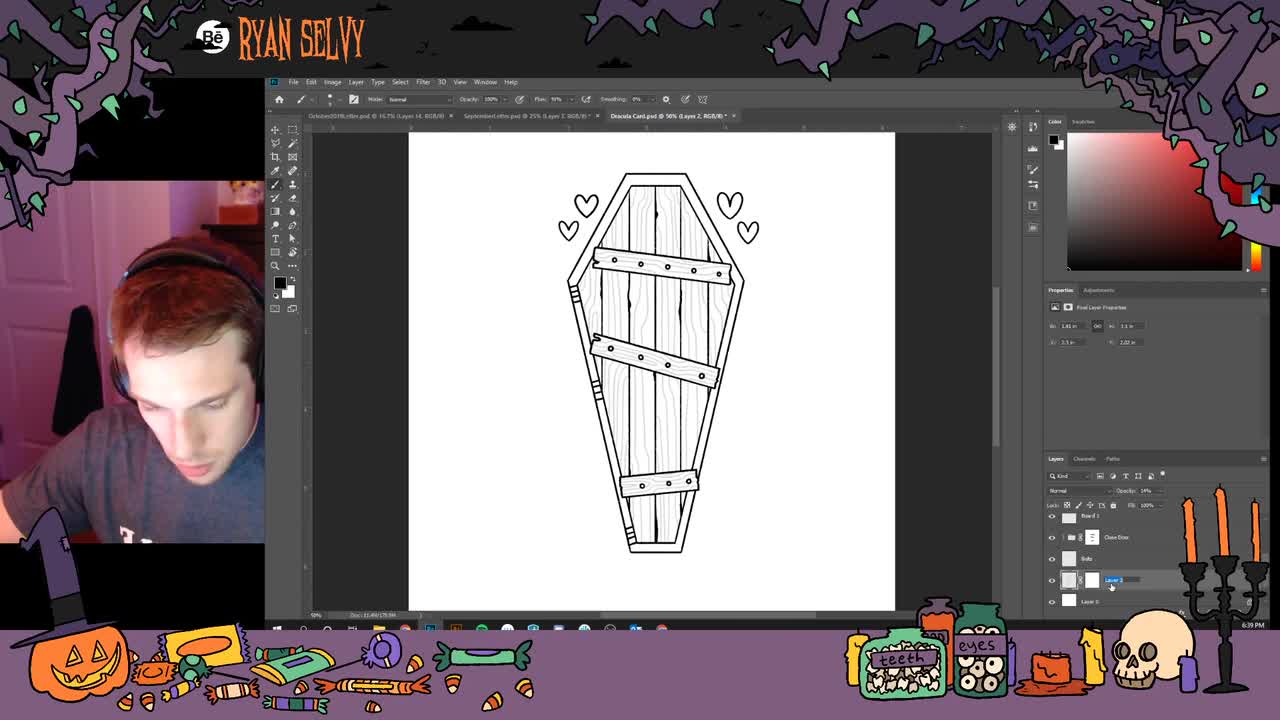
Task: Select the Move tool
Action: click(x=275, y=130)
